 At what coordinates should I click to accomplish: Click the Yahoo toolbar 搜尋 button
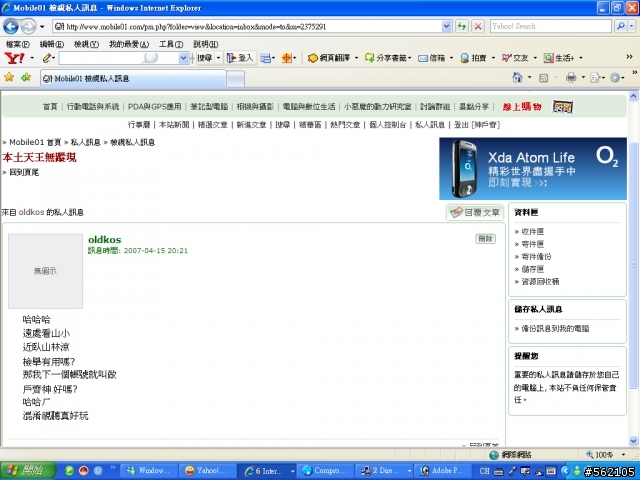[204, 58]
